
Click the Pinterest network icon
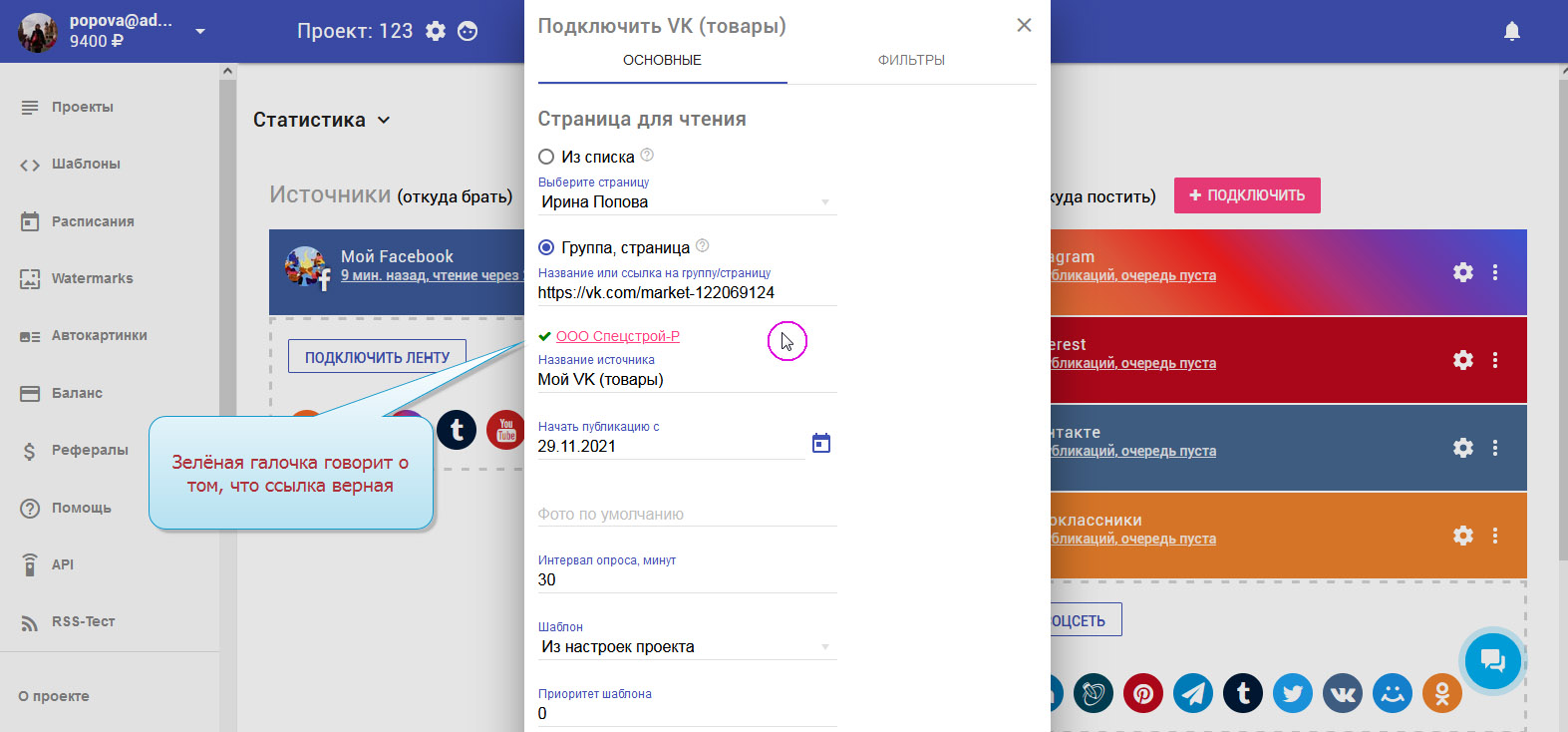pyautogui.click(x=1142, y=693)
